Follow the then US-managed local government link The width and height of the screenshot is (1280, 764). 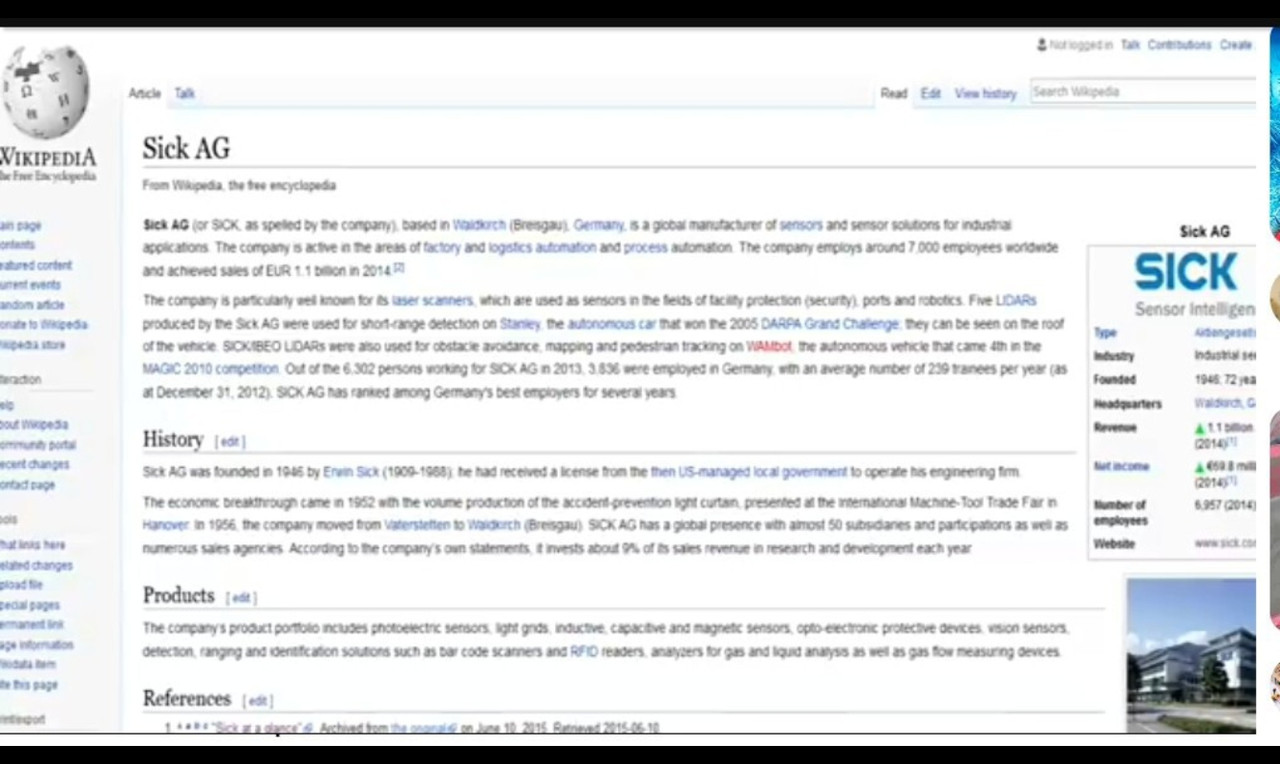tap(748, 472)
